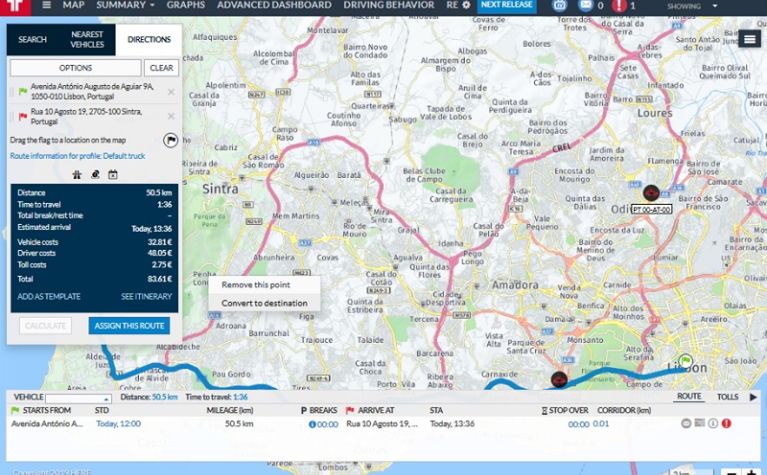
Task: Click the red destination flag beside Rua 10 Agosto
Action: [x=23, y=116]
